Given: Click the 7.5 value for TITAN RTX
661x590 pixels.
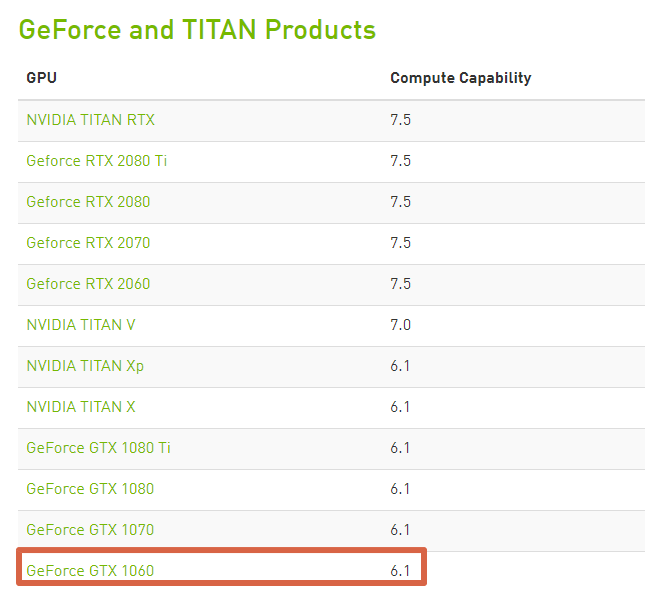Looking at the screenshot, I should coord(400,120).
